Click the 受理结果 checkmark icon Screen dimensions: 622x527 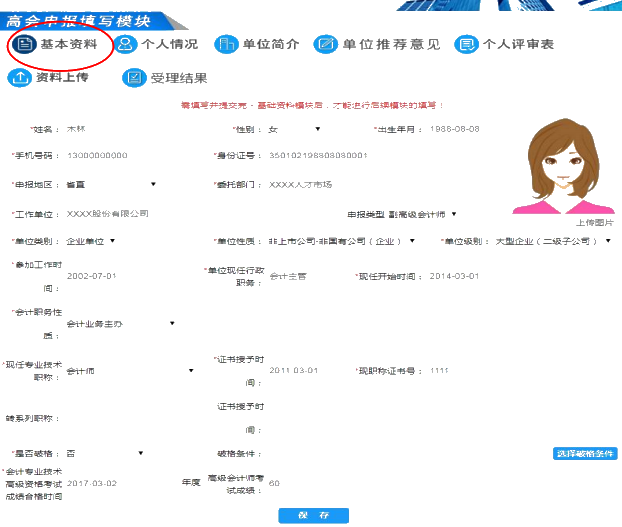(134, 77)
